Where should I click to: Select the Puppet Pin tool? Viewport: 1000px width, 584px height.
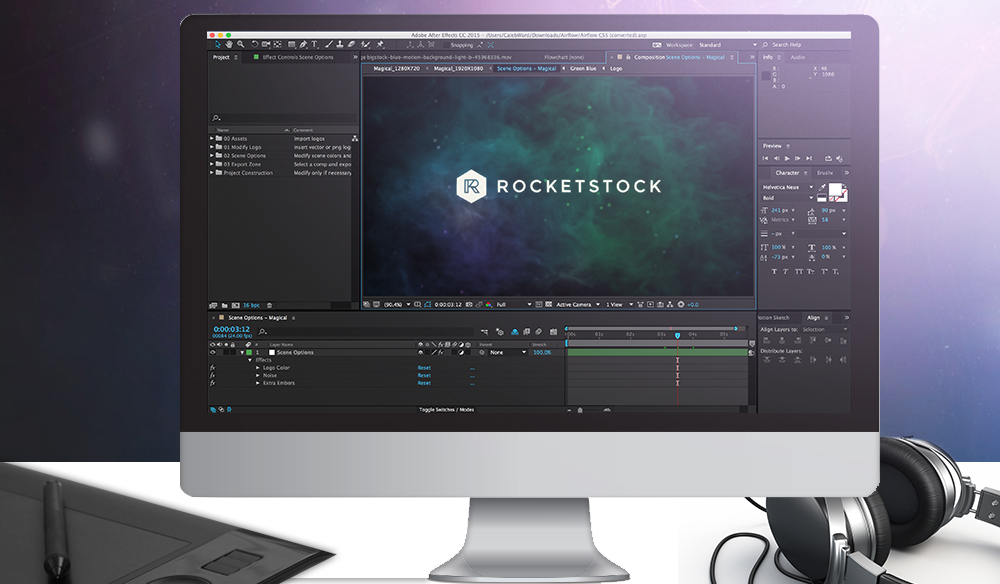pos(380,45)
